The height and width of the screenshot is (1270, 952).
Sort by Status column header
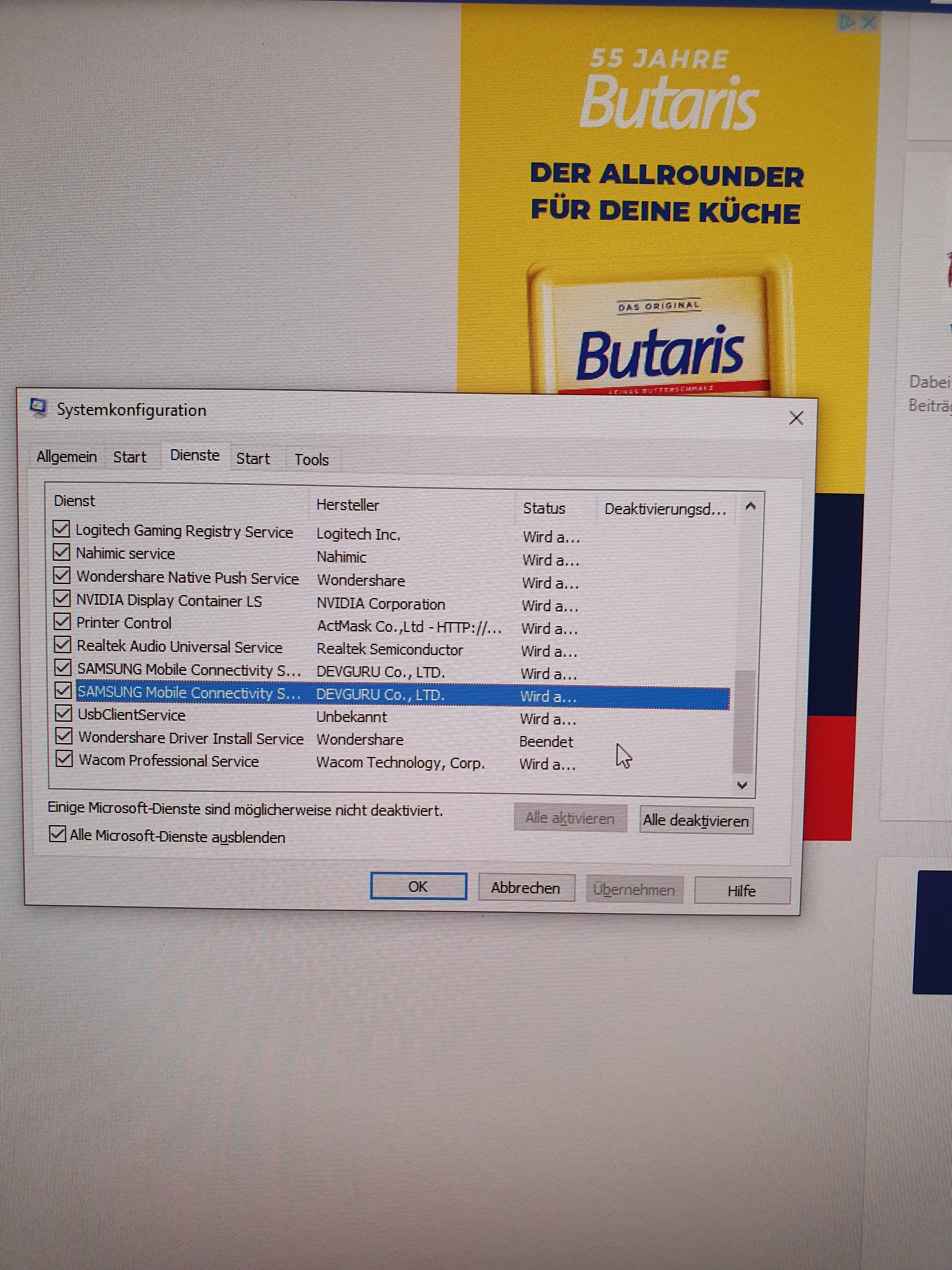click(544, 508)
